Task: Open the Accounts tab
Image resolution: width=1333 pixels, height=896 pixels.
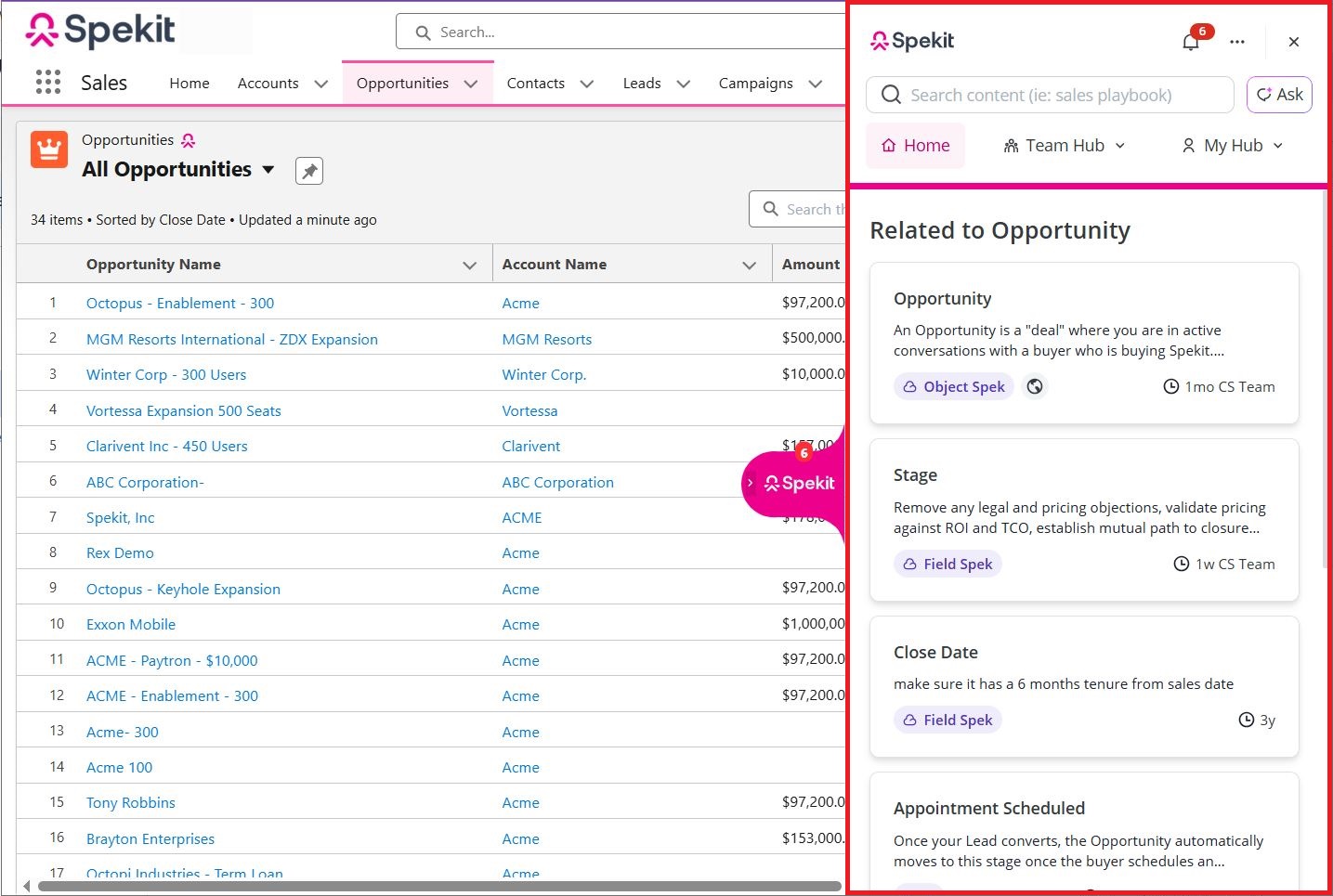Action: tap(268, 84)
